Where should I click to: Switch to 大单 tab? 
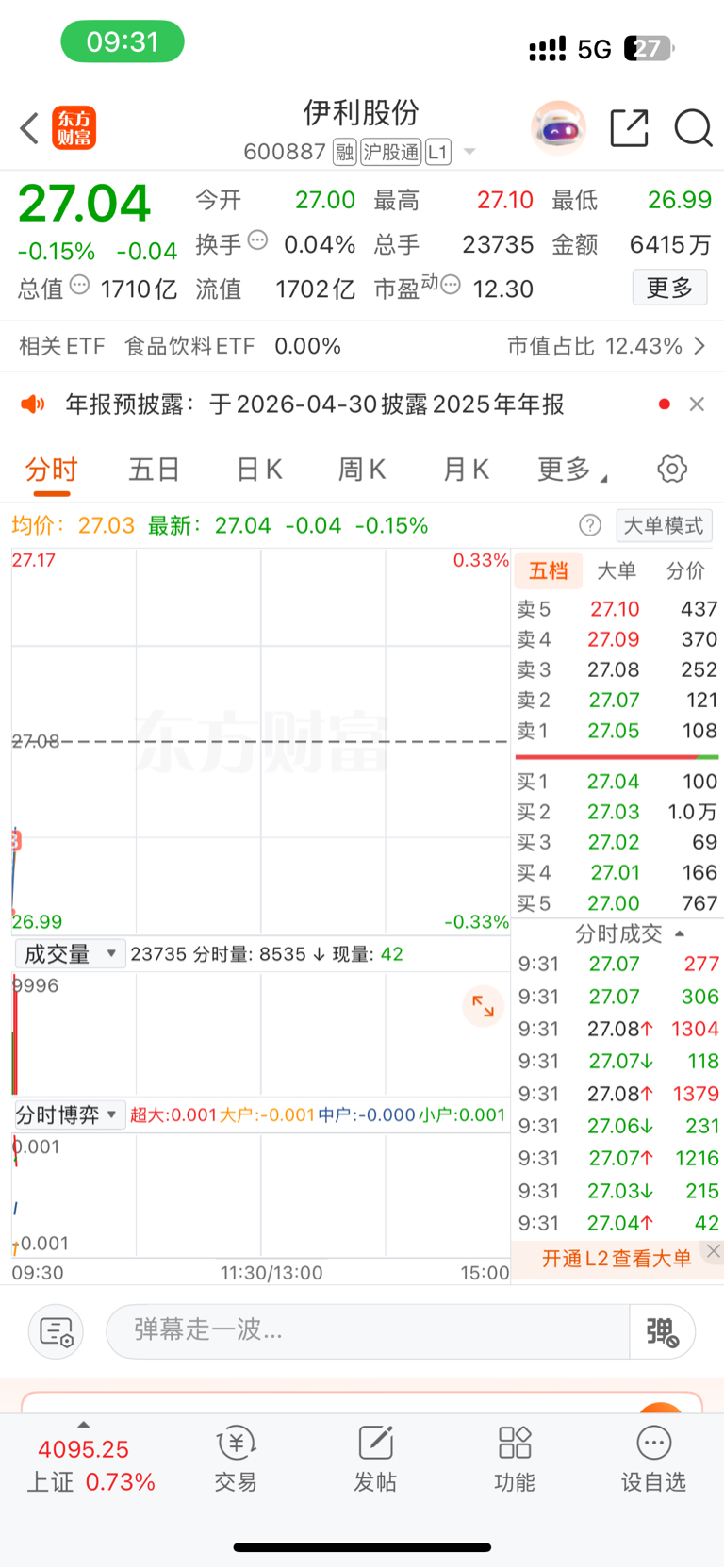(617, 570)
